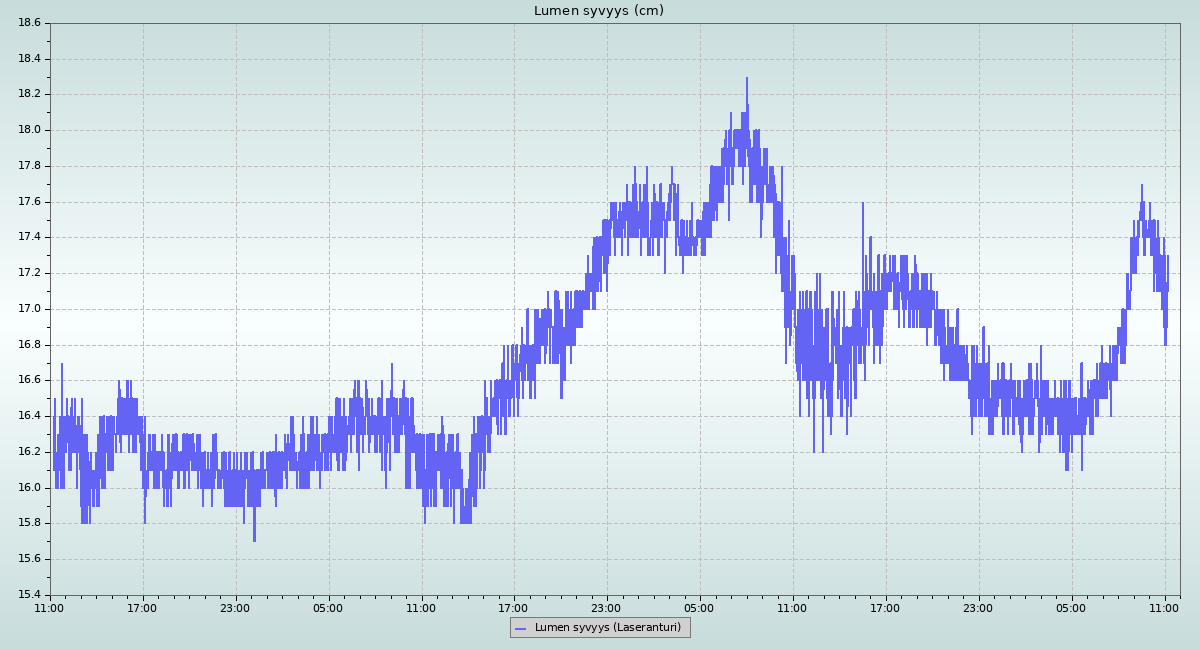Click the blue line swatch in the legend
This screenshot has width=1200, height=650.
point(520,628)
